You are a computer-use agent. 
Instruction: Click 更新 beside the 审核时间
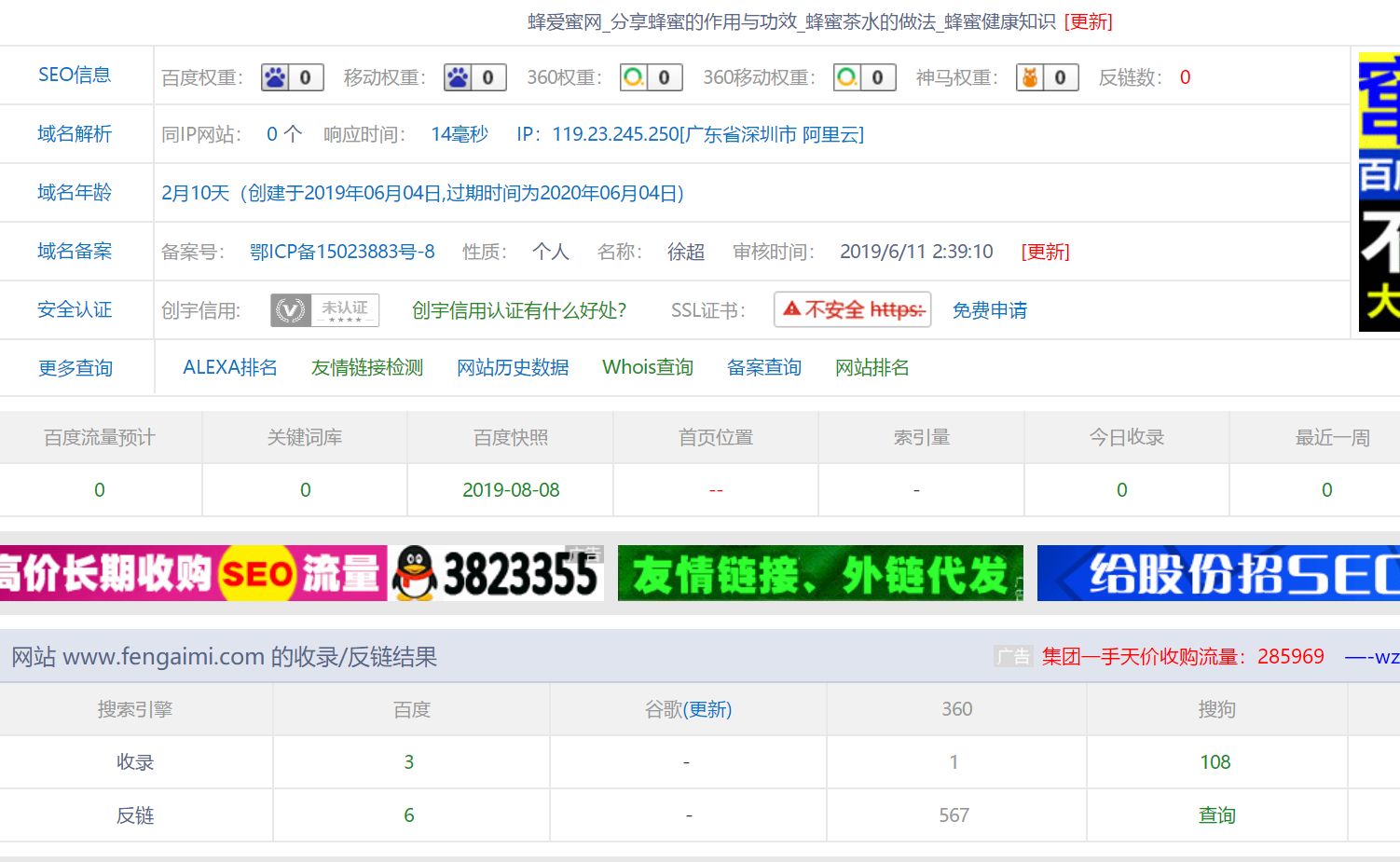[x=1045, y=252]
